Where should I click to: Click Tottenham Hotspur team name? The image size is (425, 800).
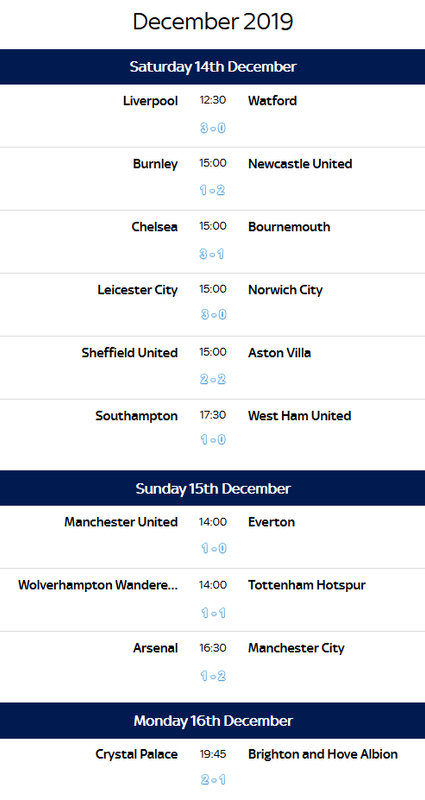[307, 585]
